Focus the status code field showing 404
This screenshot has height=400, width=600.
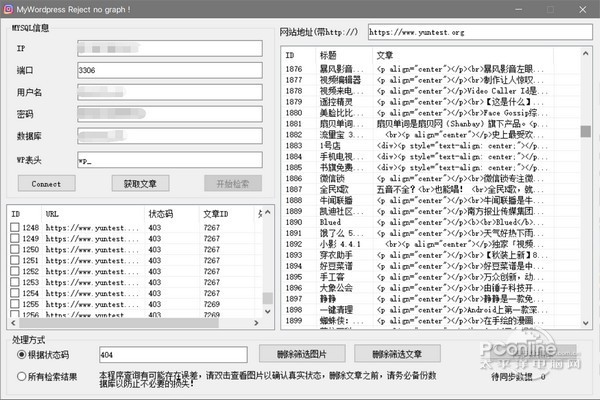tap(173, 355)
